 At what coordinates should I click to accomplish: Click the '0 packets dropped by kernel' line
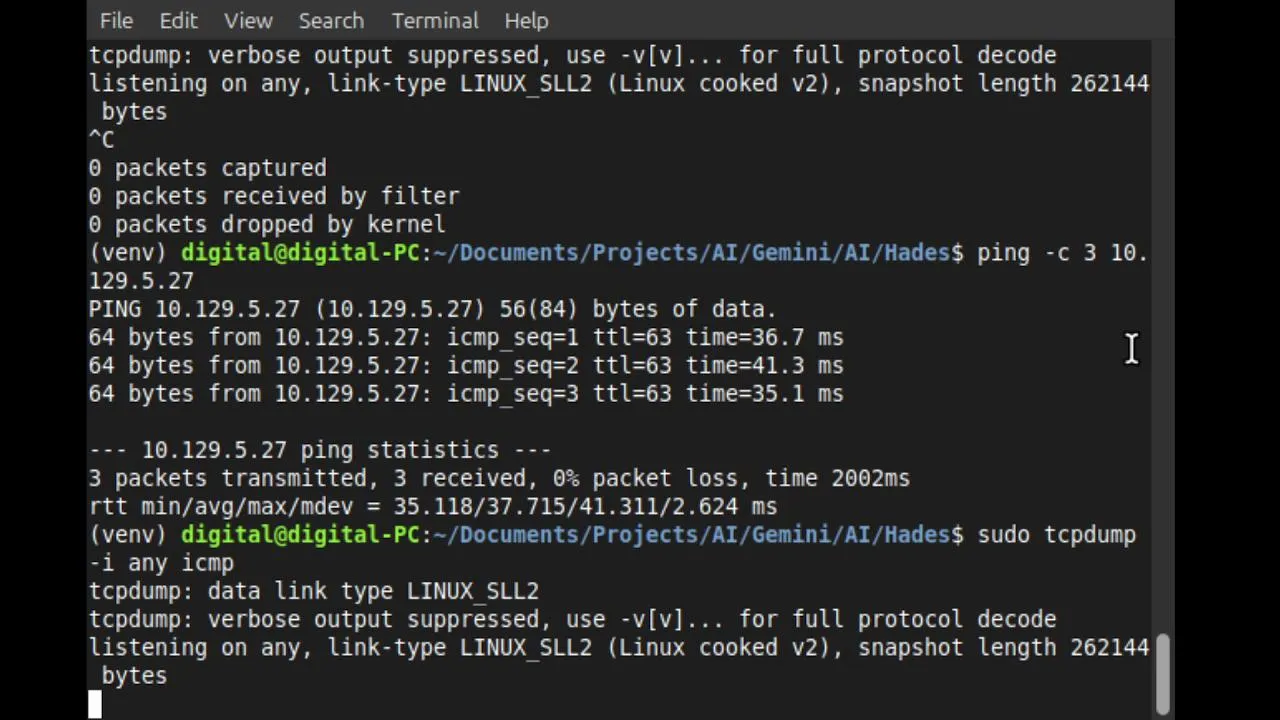point(267,225)
